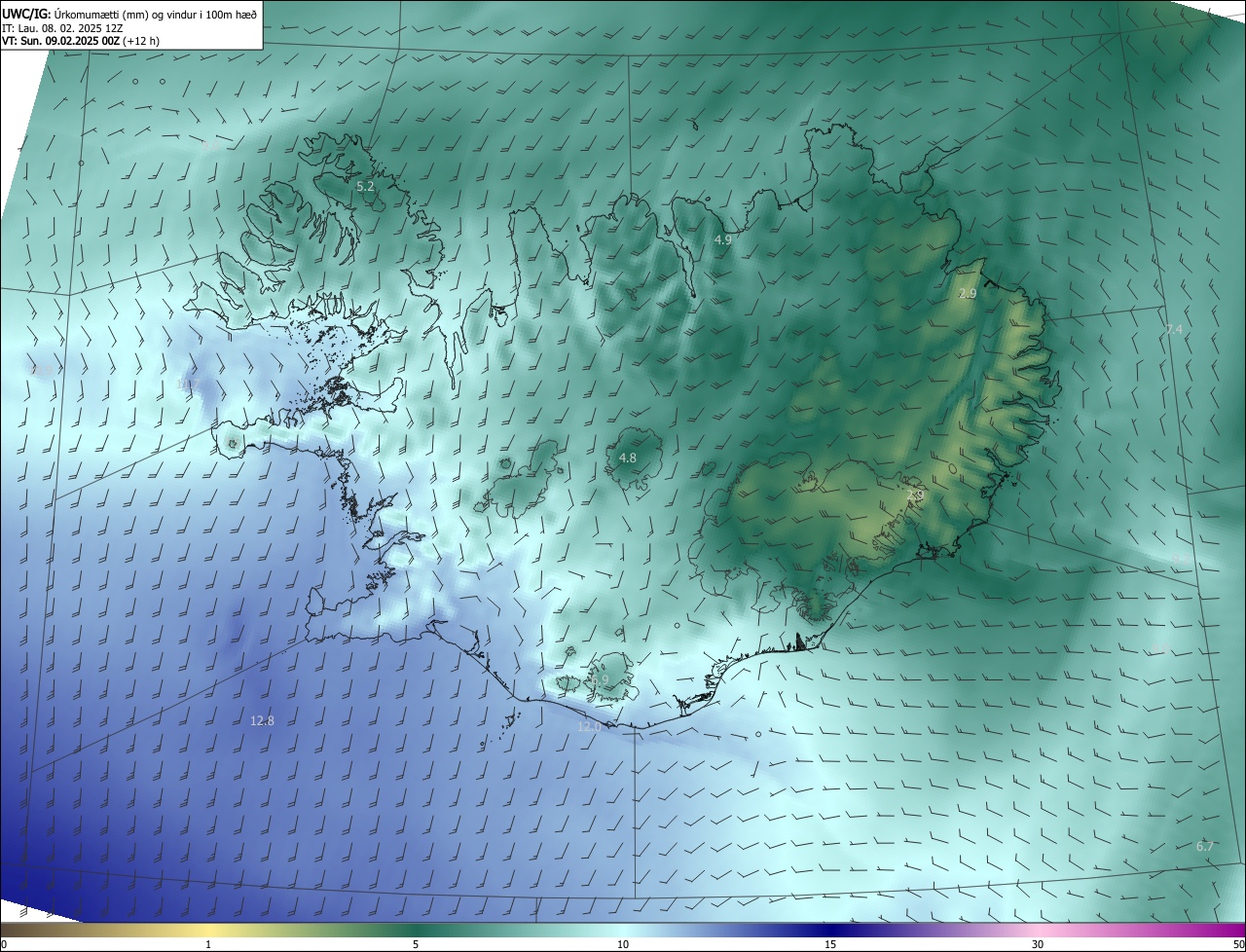Click the 12.0 value on the south coast
The image size is (1246, 952).
coord(590,726)
